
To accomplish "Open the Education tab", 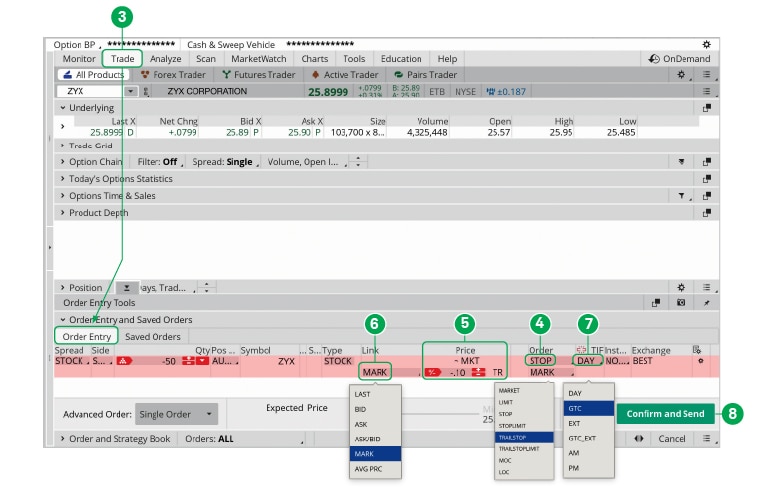I will [x=401, y=59].
